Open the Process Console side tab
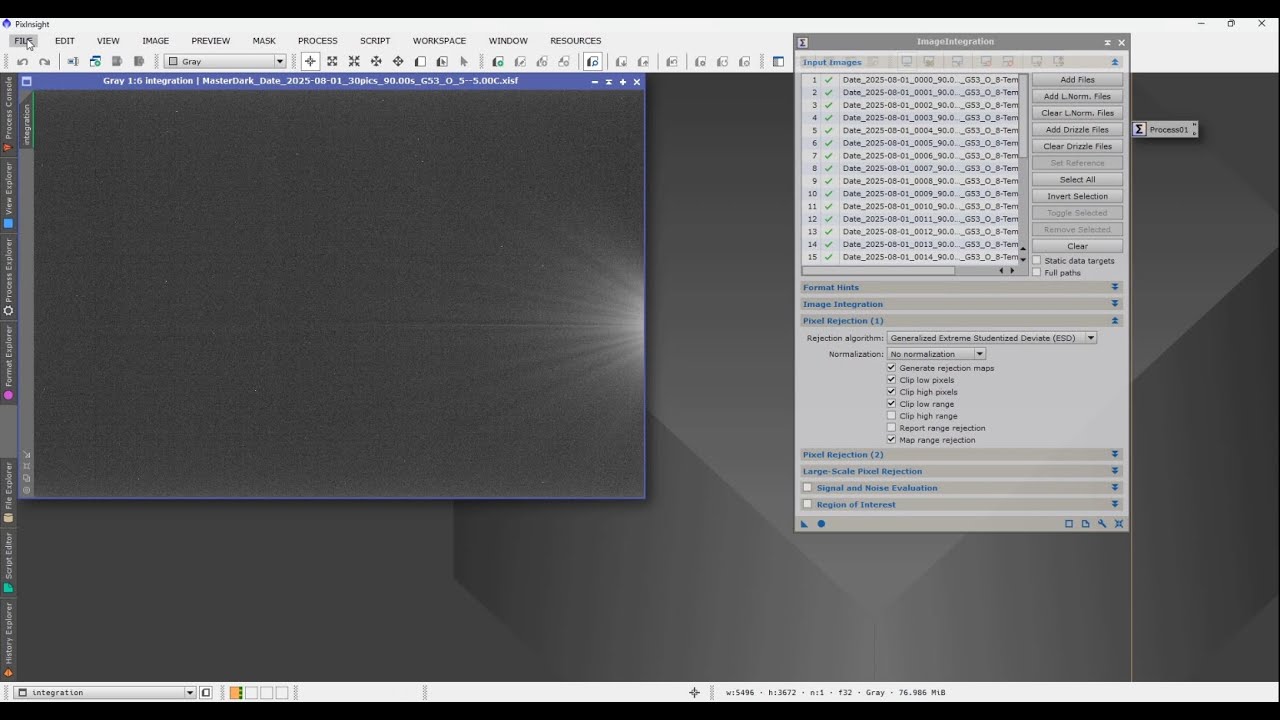 tap(8, 114)
